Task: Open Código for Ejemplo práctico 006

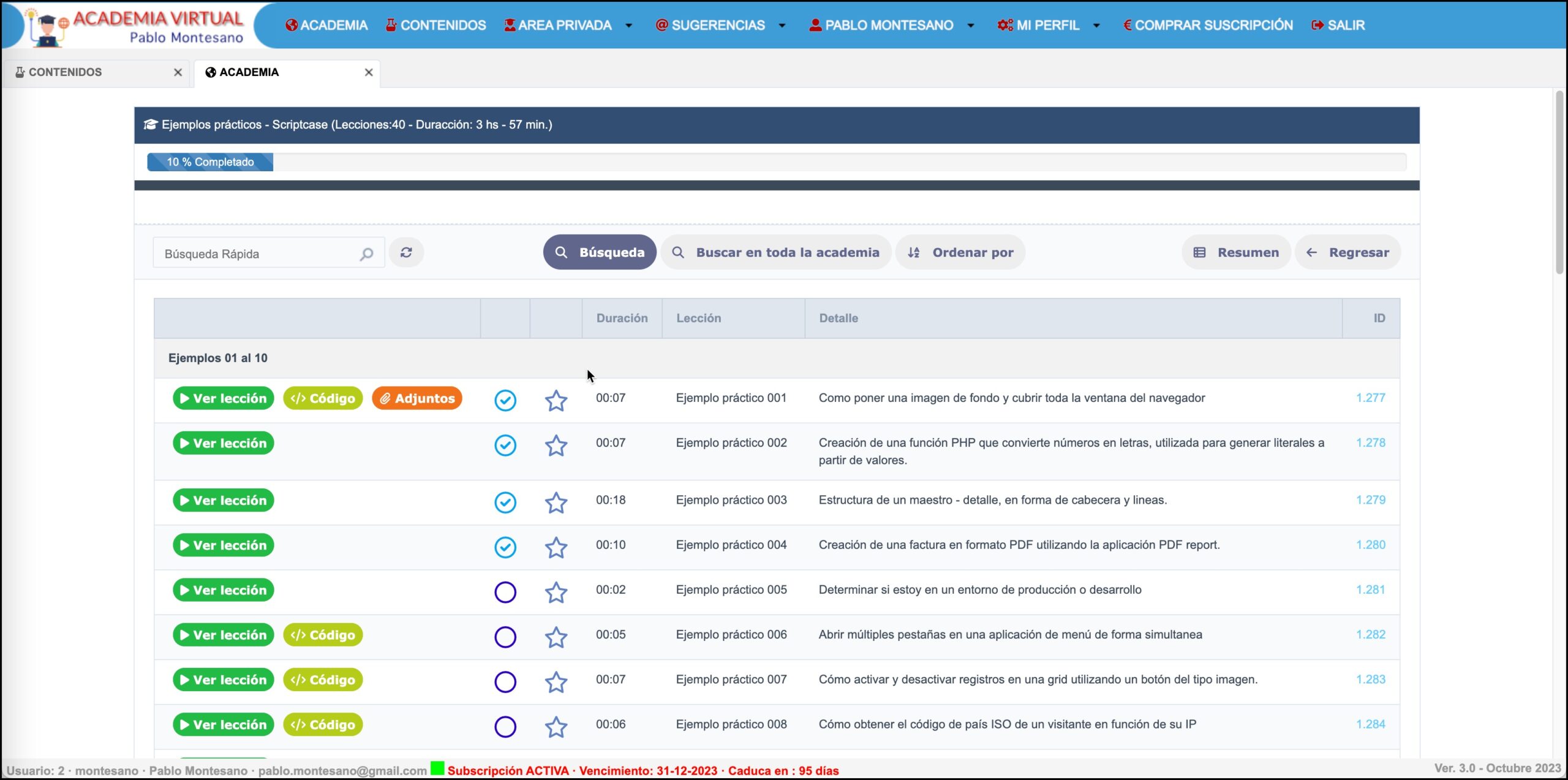Action: coord(323,635)
